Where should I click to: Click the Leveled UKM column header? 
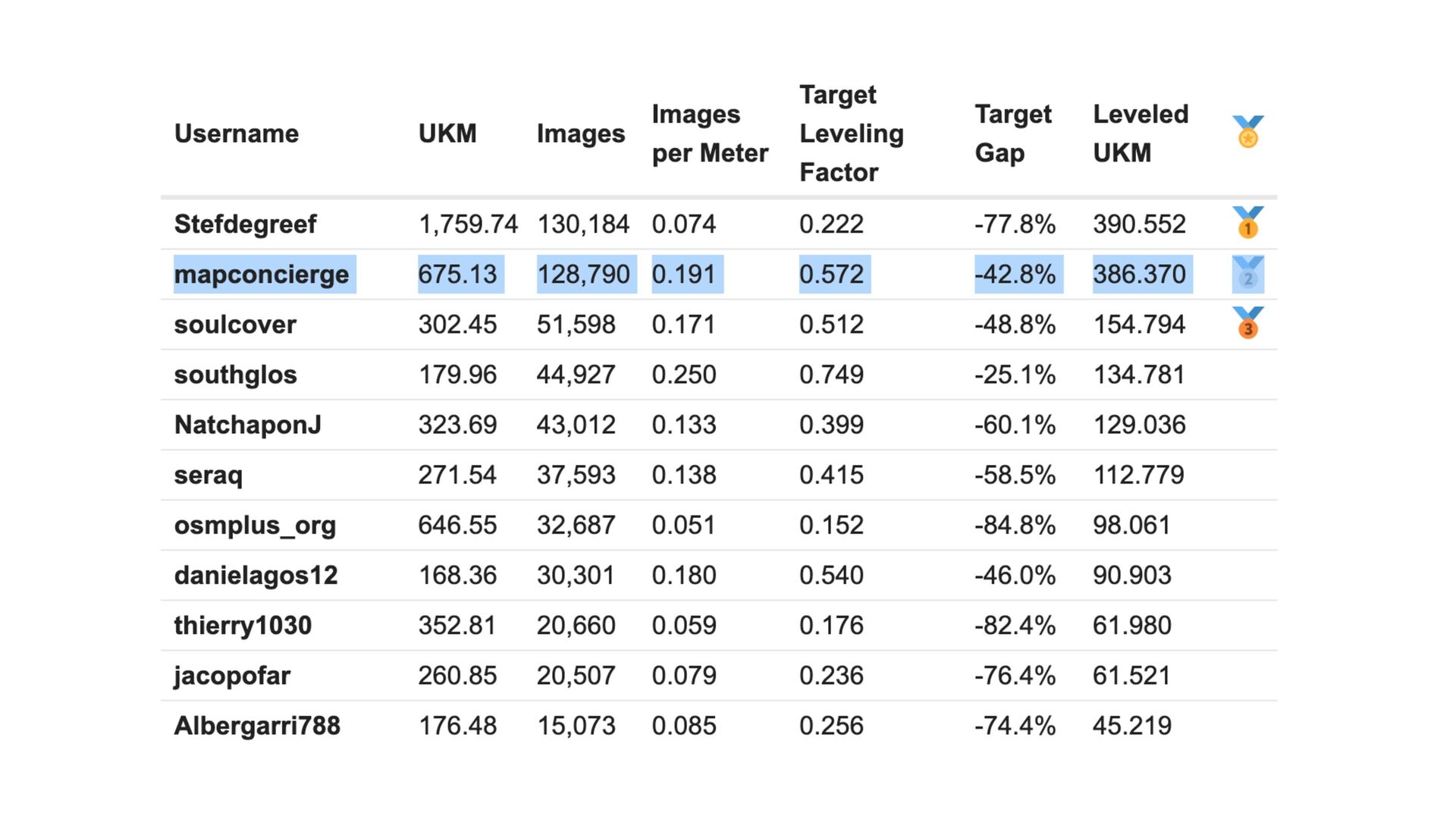1140,133
